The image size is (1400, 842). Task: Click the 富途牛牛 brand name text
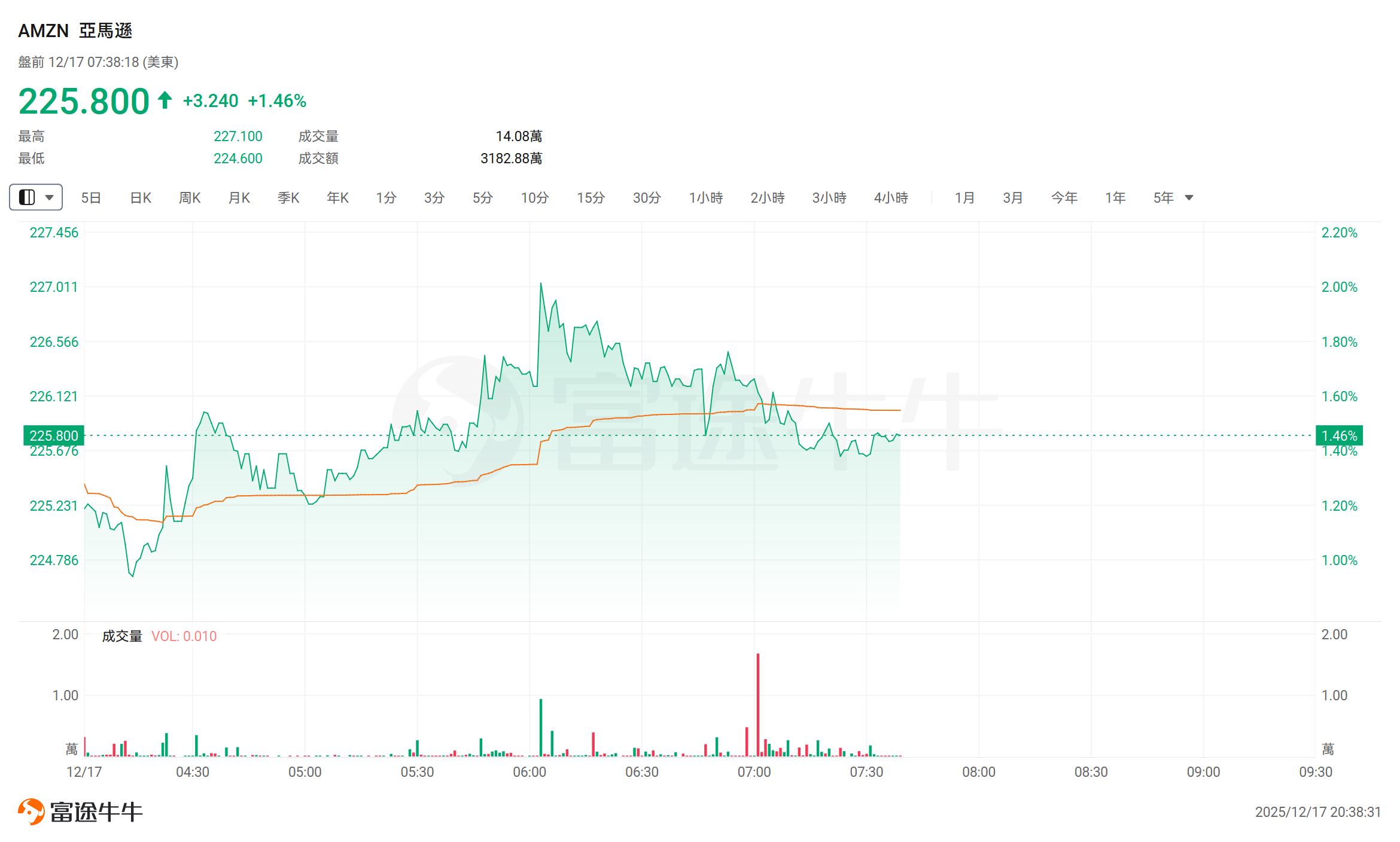click(96, 812)
